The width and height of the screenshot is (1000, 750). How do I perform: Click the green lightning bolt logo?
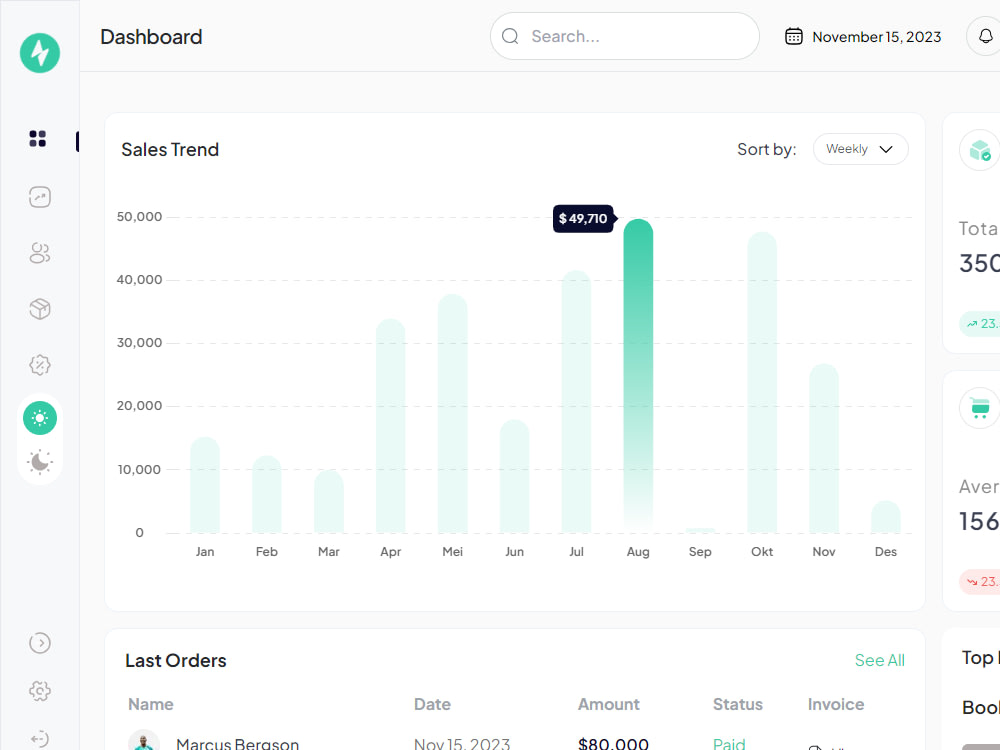point(40,53)
